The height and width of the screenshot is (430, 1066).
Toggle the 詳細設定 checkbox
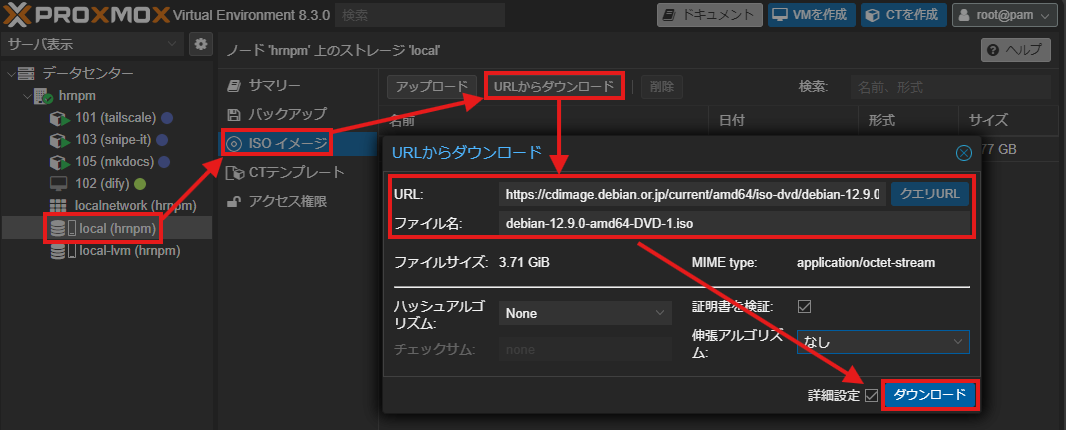[x=871, y=395]
